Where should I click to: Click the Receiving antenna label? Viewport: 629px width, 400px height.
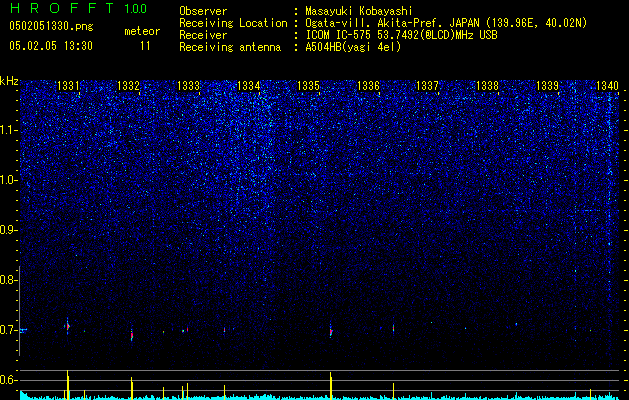[230, 47]
